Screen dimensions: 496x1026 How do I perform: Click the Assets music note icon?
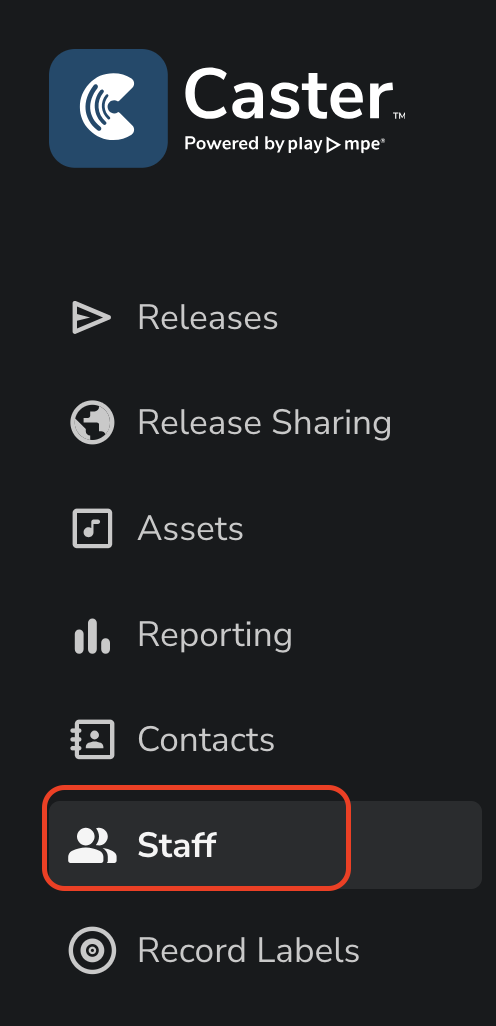92,528
